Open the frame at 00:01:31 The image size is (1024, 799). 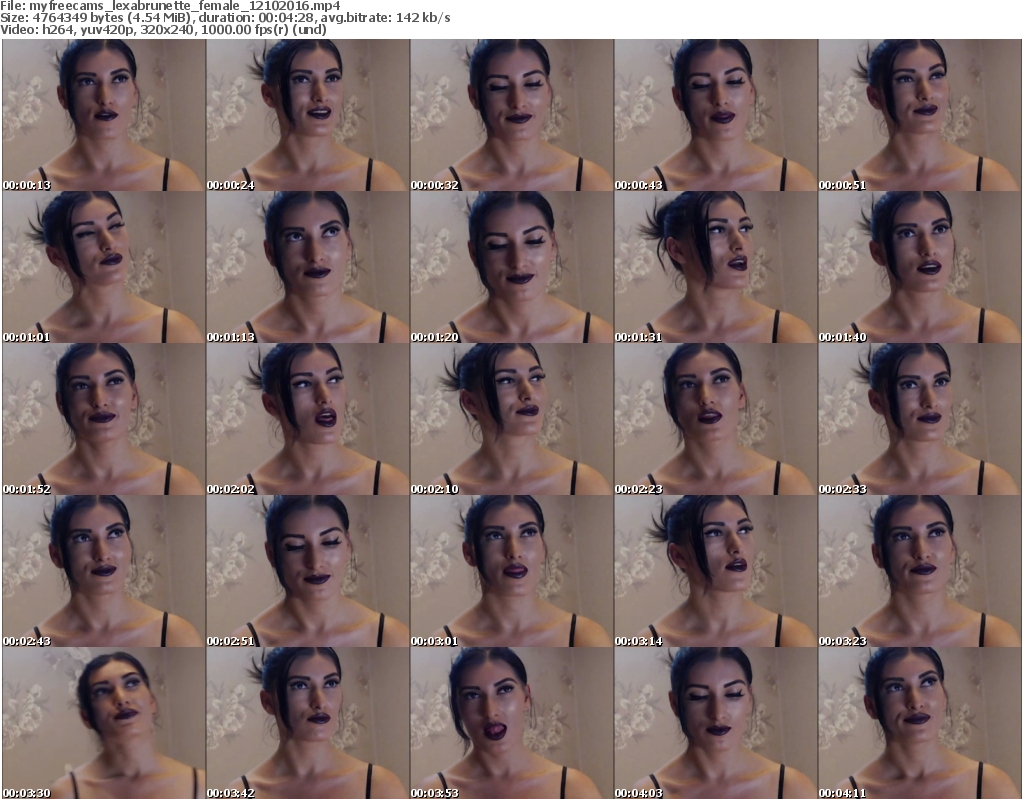[715, 267]
